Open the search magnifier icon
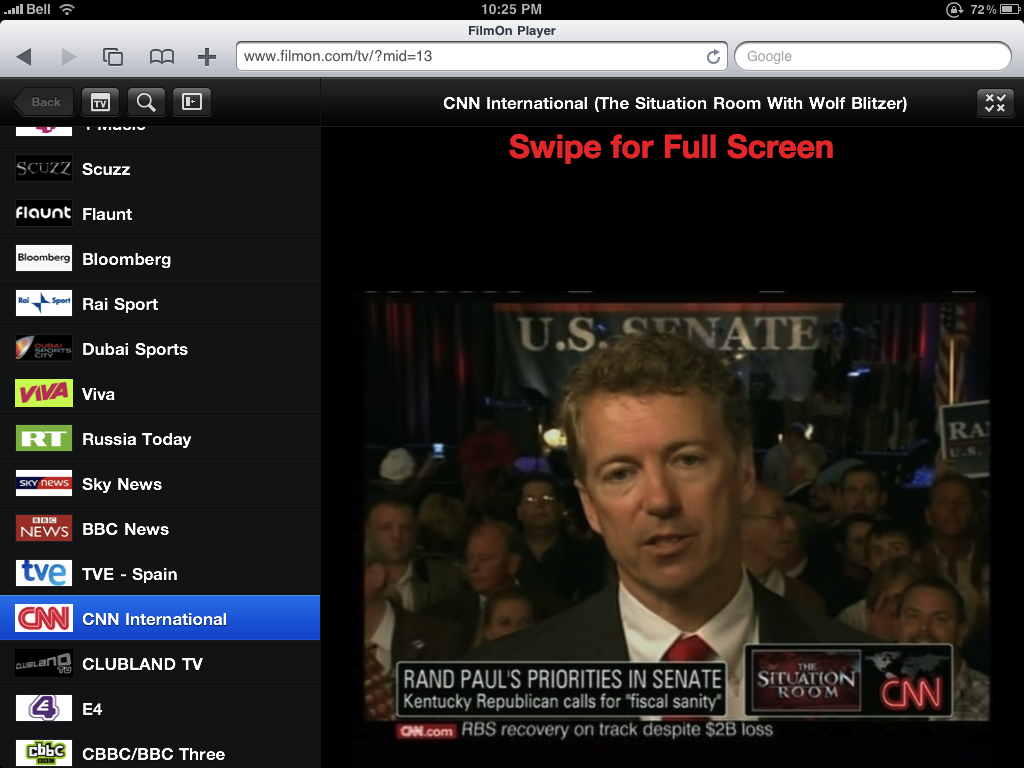The height and width of the screenshot is (768, 1024). 146,102
